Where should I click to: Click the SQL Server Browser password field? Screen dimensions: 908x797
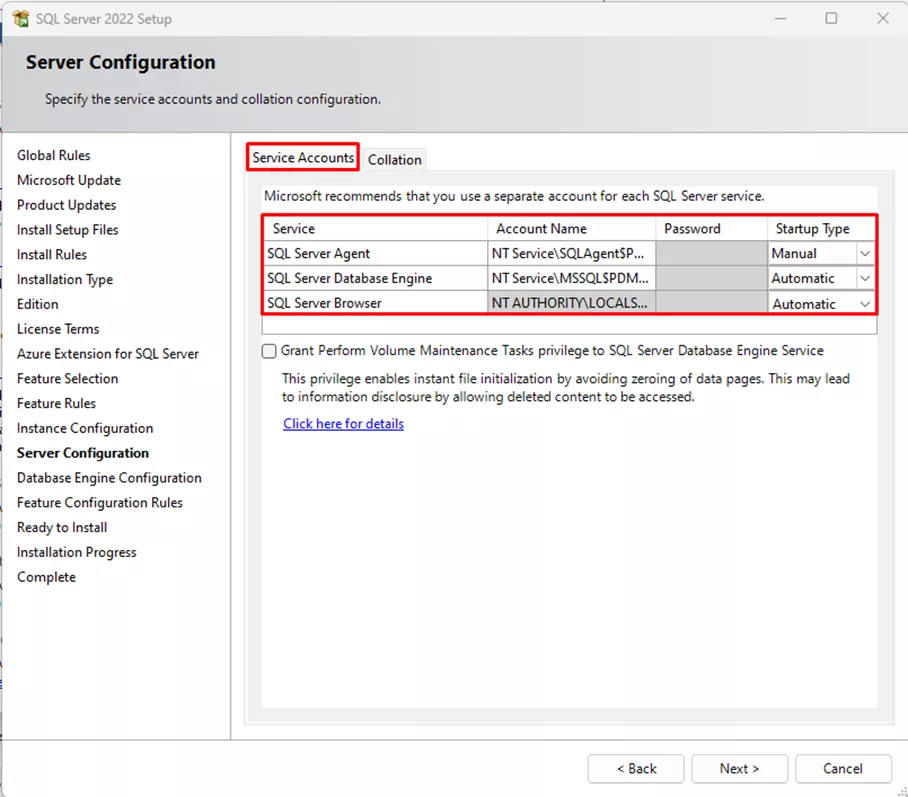pyautogui.click(x=712, y=303)
